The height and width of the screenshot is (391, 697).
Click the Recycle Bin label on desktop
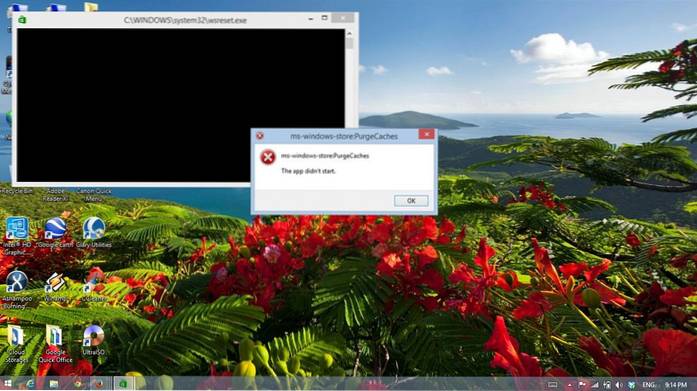tap(17, 191)
